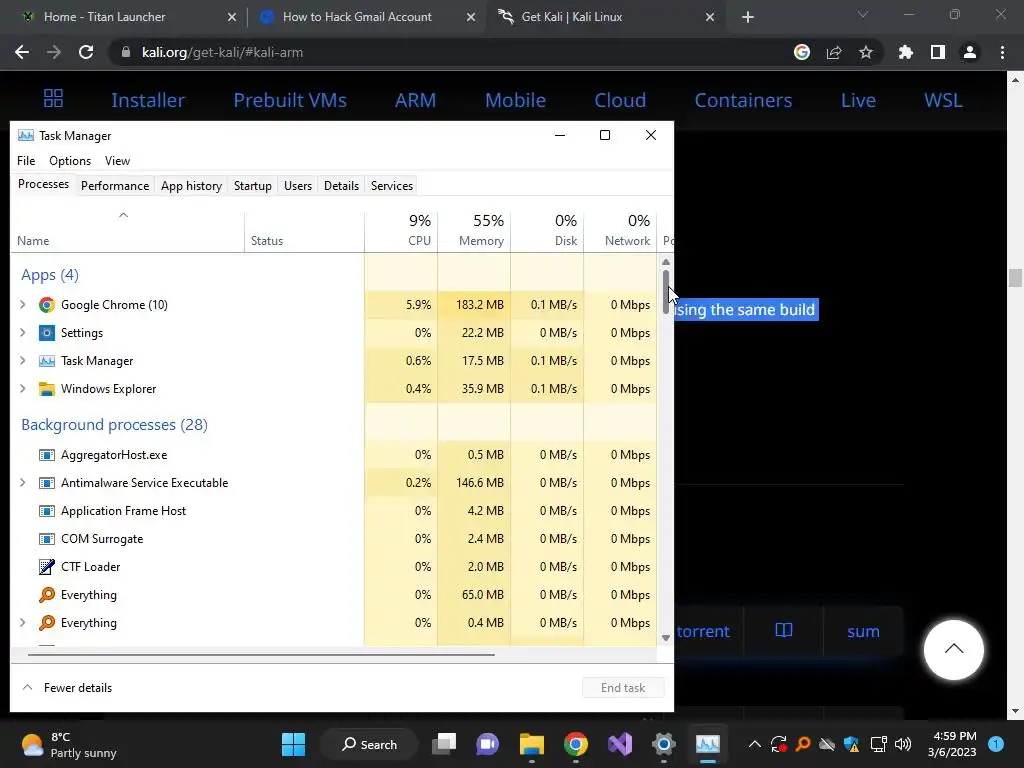1024x768 pixels.
Task: Click the sum link
Action: point(863,631)
